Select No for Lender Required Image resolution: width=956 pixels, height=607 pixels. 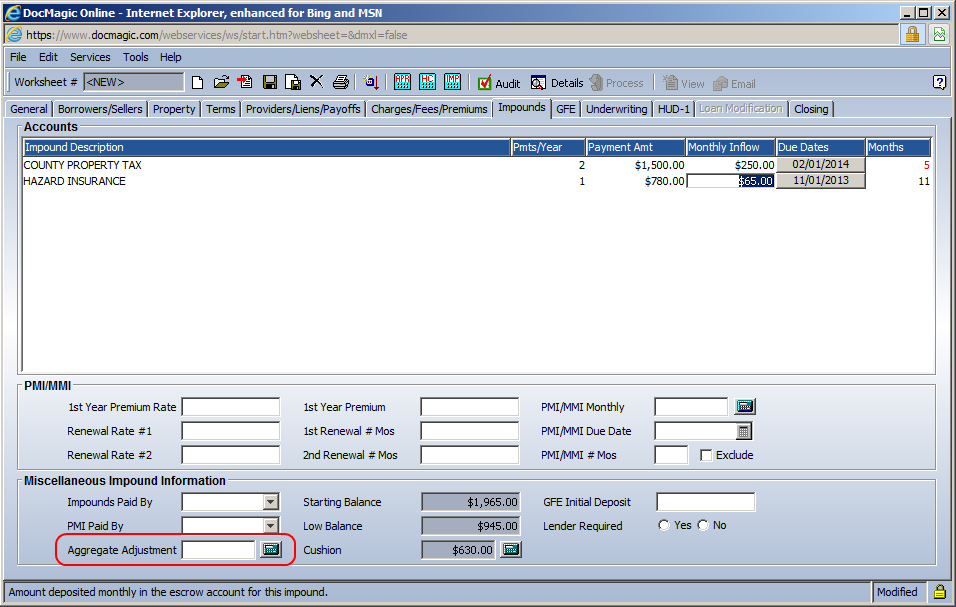(704, 525)
